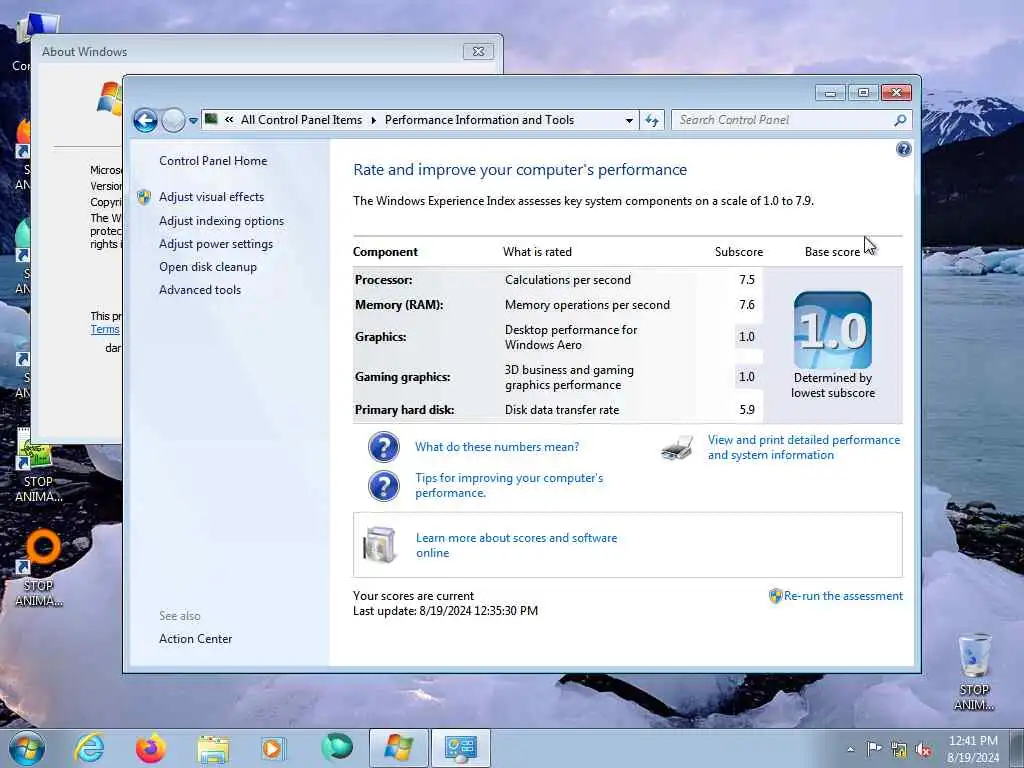Open Action Center link
1024x768 pixels.
tap(195, 639)
